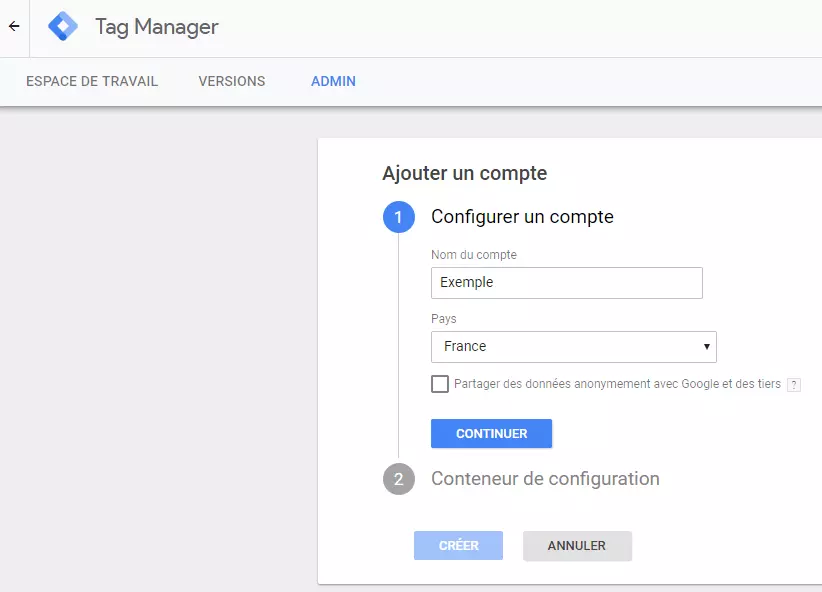Click the Continuer button
Image resolution: width=822 pixels, height=592 pixels.
tap(491, 434)
